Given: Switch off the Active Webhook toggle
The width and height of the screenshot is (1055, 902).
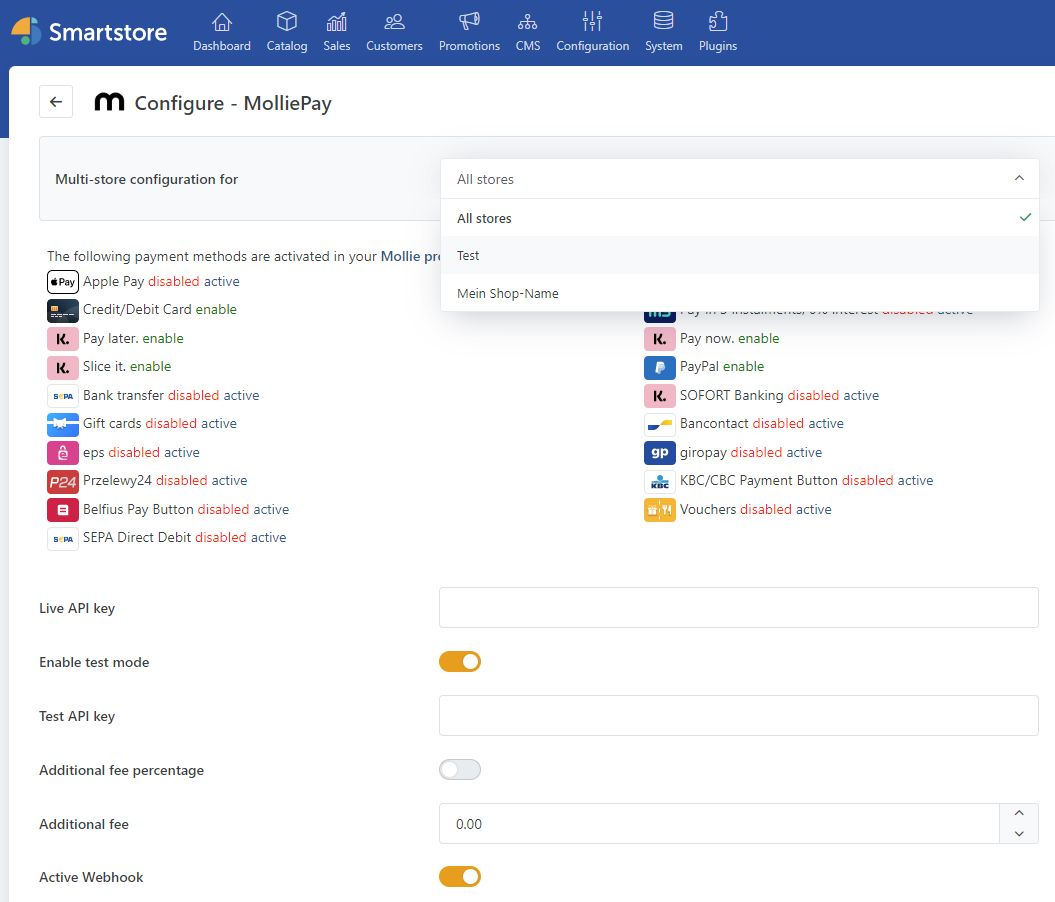Looking at the screenshot, I should (x=460, y=877).
